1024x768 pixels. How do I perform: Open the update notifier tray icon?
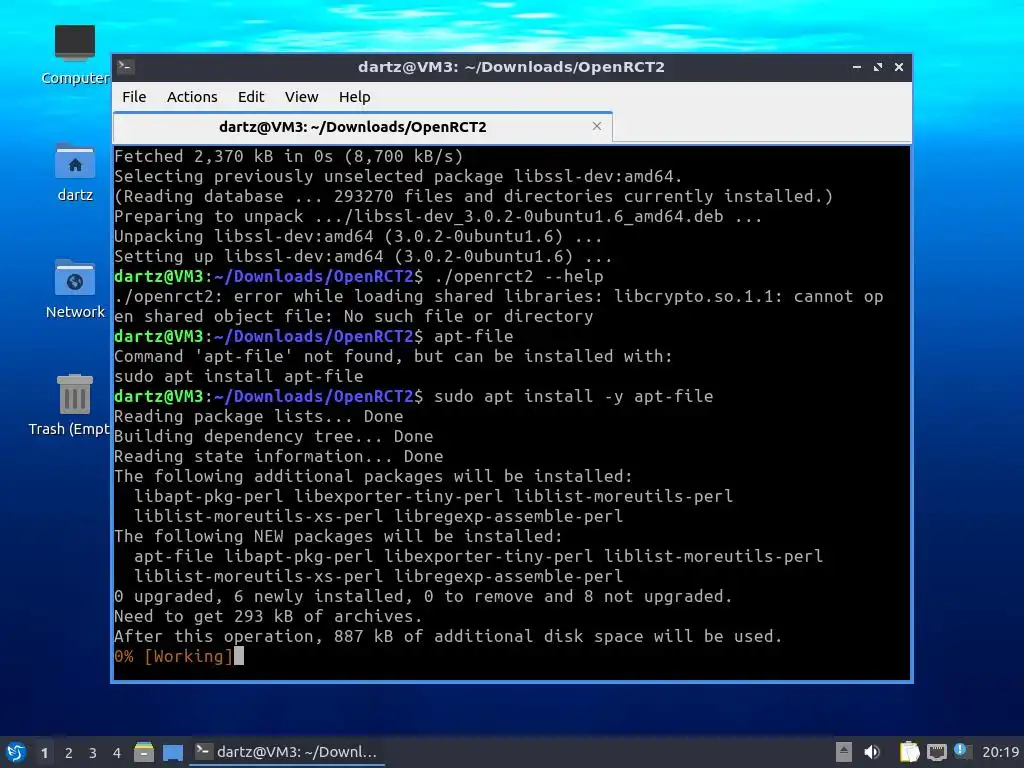pos(962,751)
